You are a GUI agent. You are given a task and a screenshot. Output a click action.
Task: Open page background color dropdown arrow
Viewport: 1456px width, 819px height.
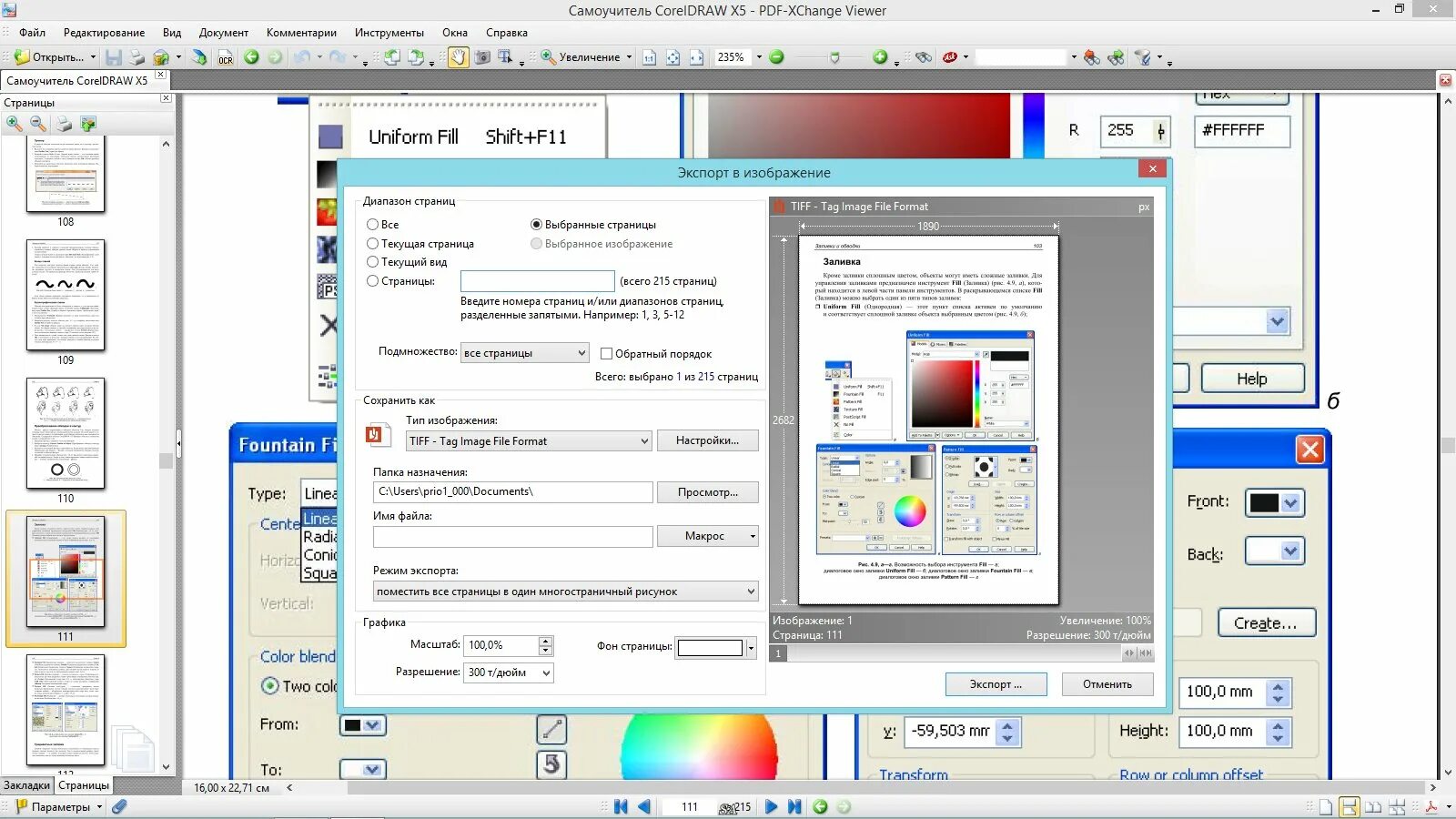coord(751,648)
